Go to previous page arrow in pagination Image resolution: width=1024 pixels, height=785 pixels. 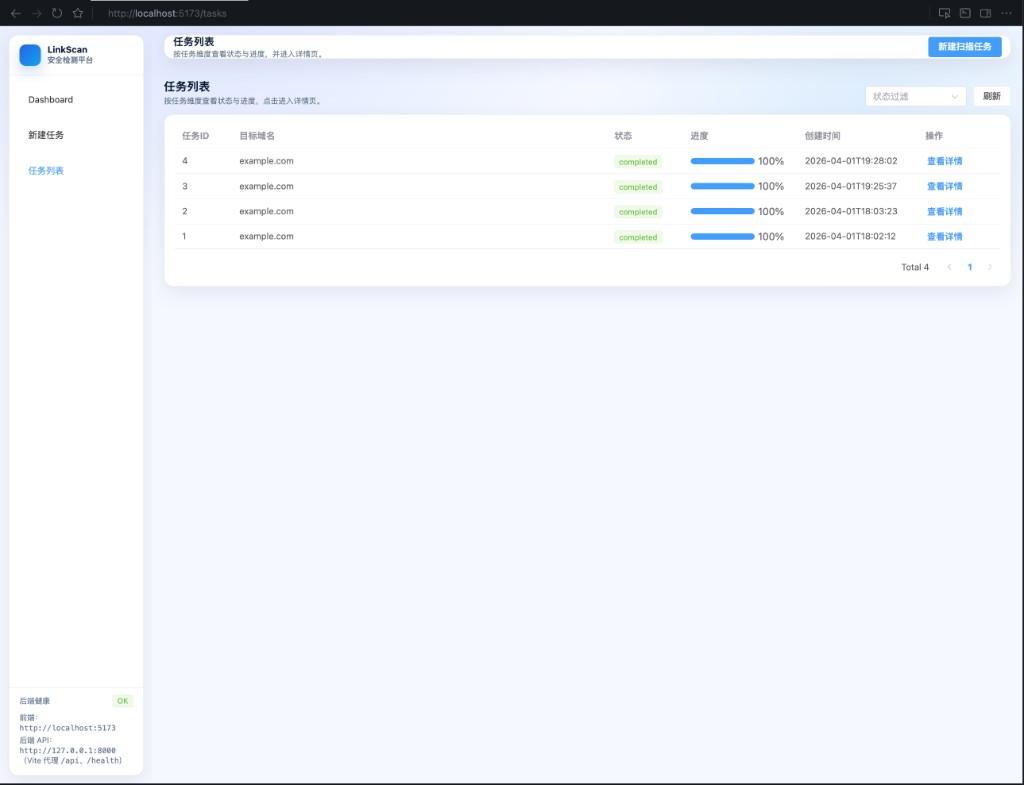coord(950,267)
